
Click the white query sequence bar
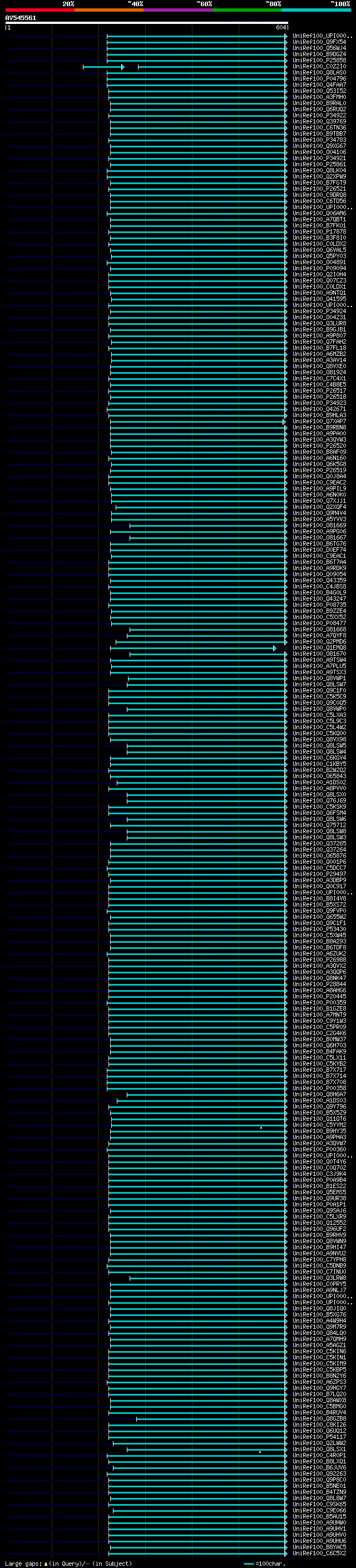click(147, 23)
